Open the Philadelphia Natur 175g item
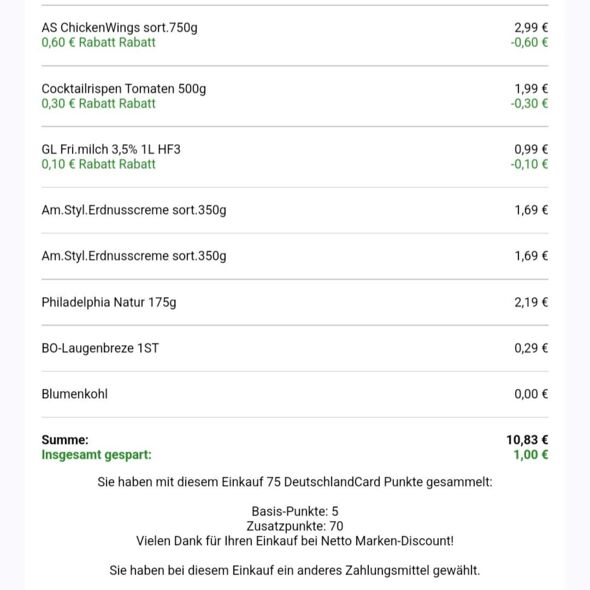The image size is (590, 590). pos(109,303)
